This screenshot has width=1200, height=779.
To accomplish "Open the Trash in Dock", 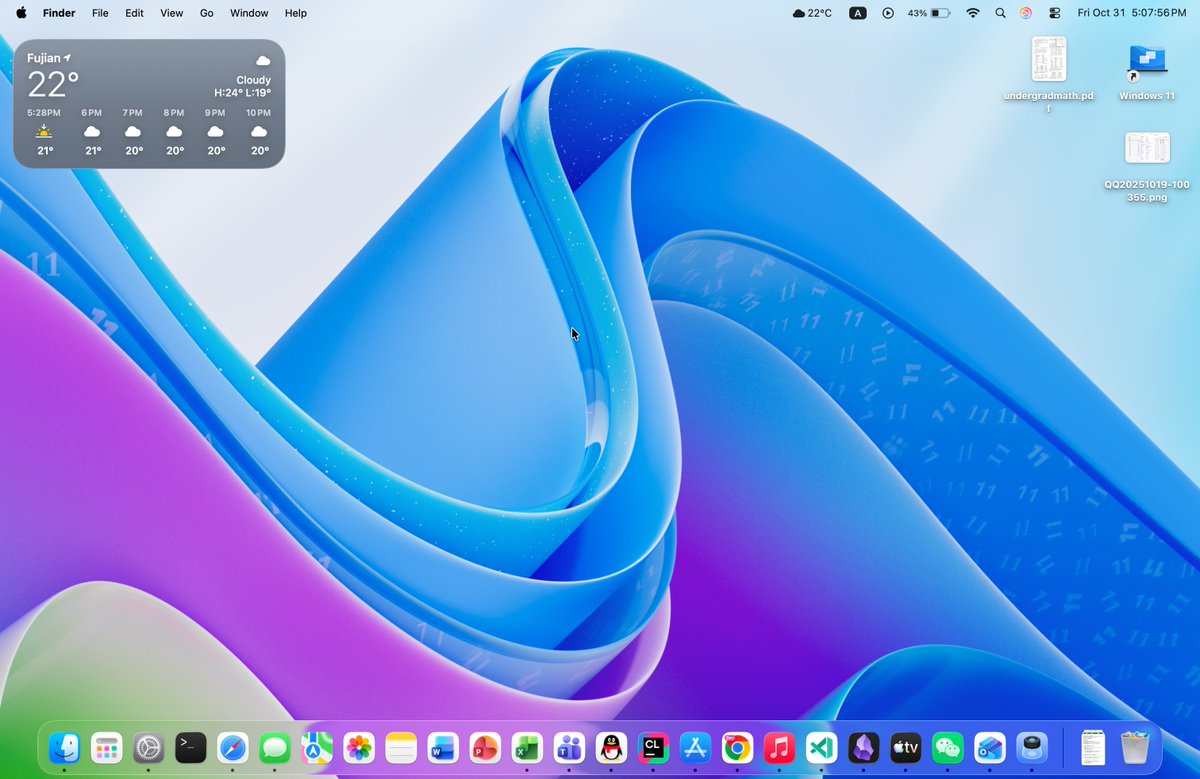I will tap(1135, 747).
